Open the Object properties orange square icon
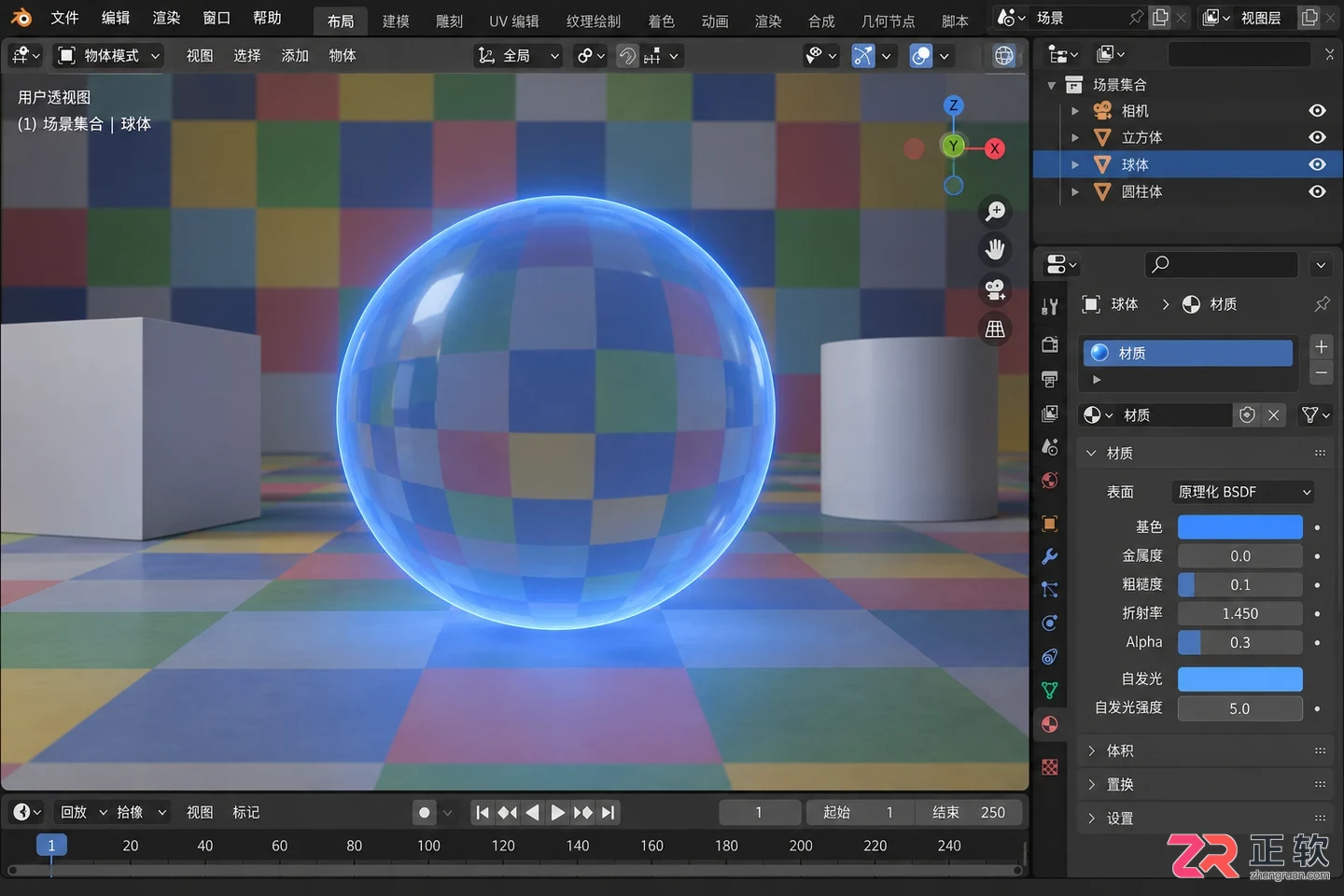1344x896 pixels. 1050,524
